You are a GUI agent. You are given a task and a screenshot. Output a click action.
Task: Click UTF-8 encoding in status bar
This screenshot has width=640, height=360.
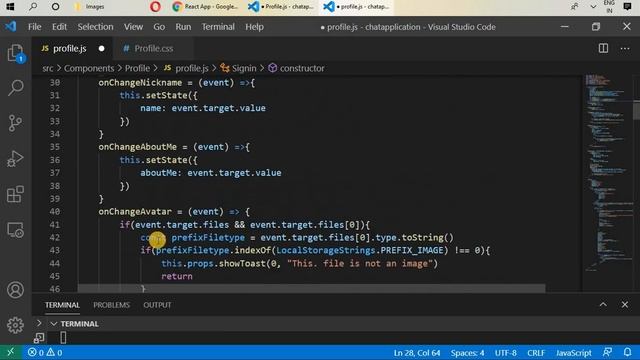tap(506, 353)
